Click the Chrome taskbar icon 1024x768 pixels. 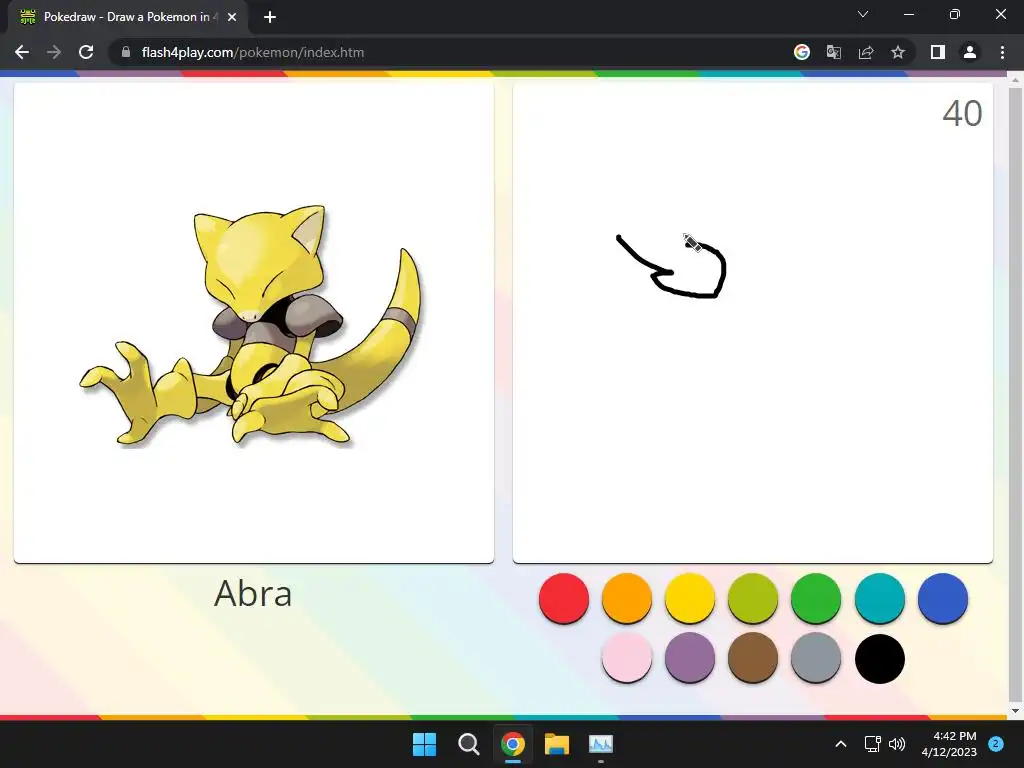(513, 744)
